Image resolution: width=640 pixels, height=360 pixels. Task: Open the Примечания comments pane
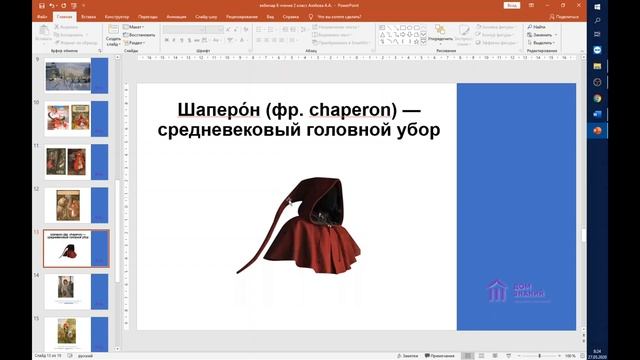[x=440, y=356]
